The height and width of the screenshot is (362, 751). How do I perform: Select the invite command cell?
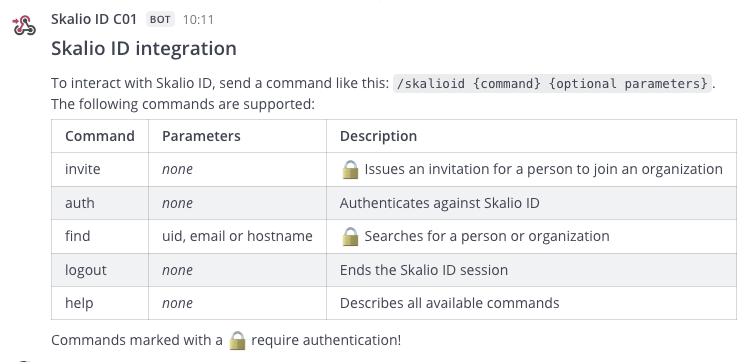click(x=100, y=170)
